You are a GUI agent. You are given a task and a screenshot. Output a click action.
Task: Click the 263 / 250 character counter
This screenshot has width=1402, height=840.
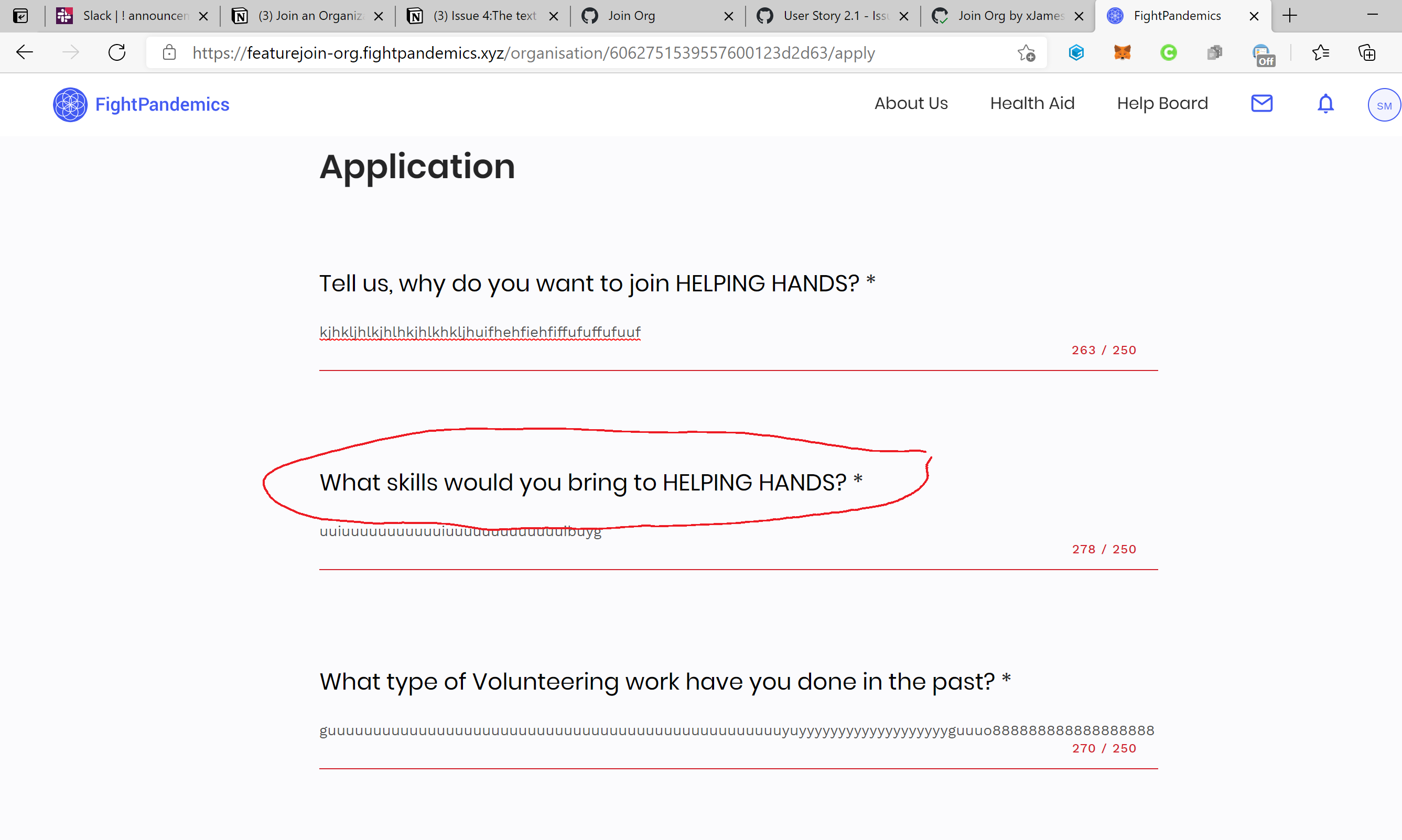click(1104, 351)
